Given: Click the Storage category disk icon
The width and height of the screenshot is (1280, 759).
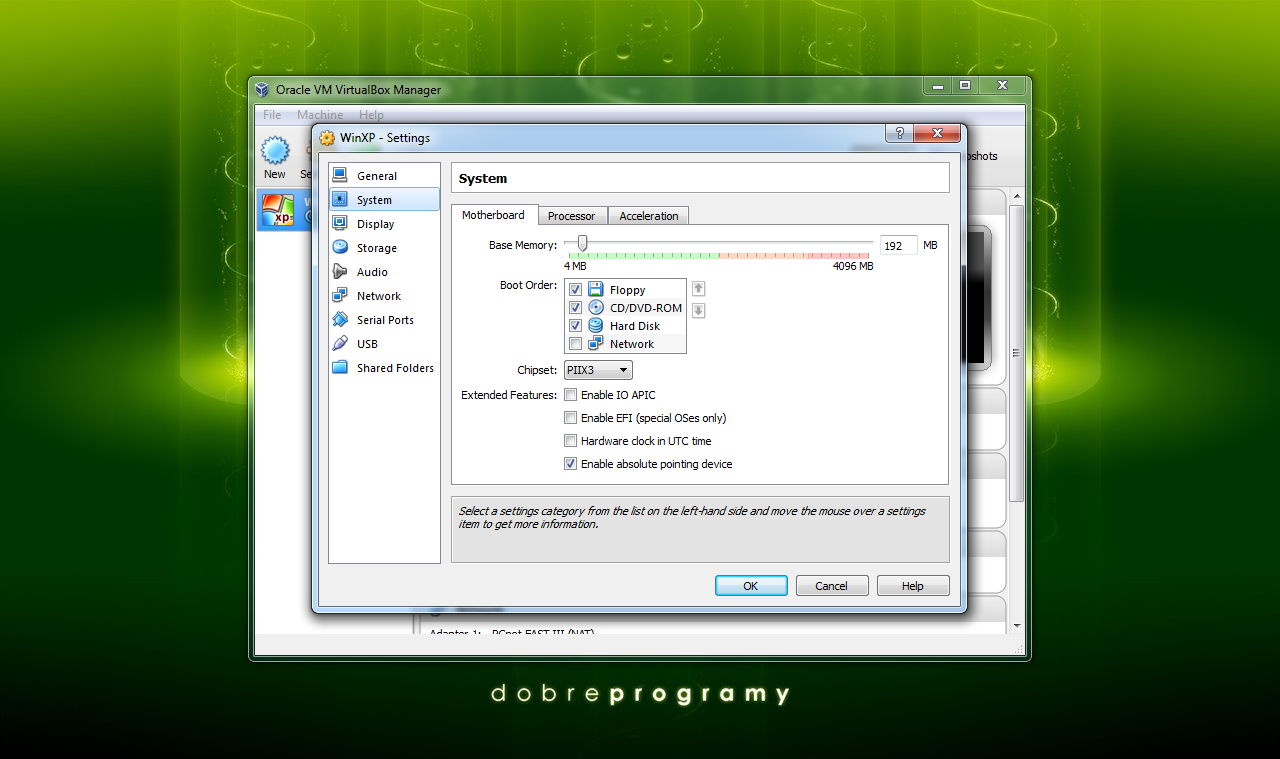Looking at the screenshot, I should tap(340, 247).
